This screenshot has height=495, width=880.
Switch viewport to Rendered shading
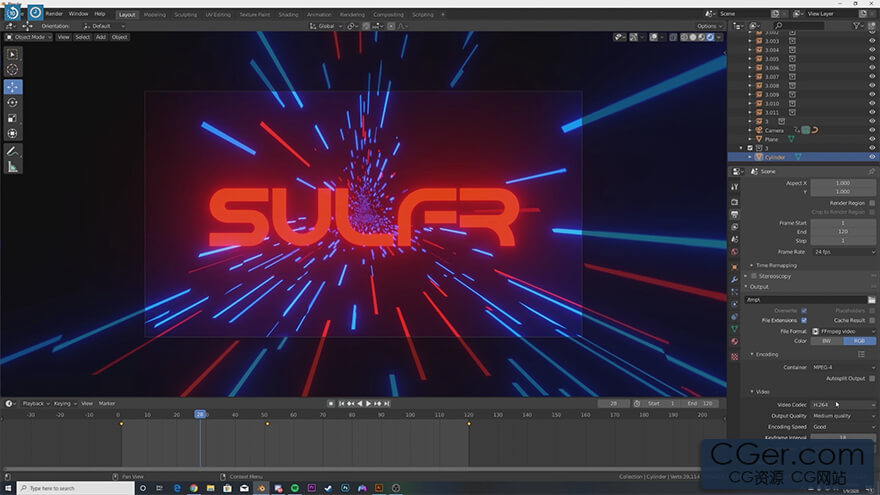click(x=710, y=37)
